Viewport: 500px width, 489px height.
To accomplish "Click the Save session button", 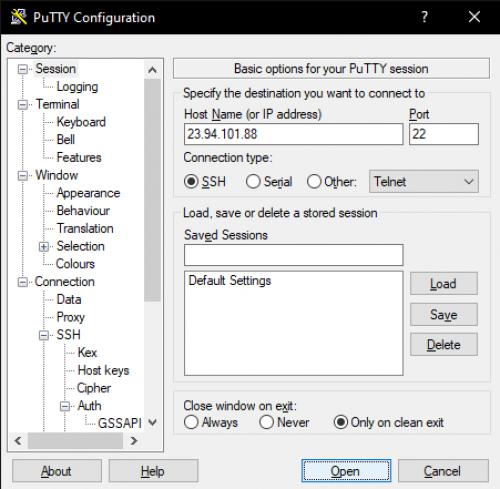I will coord(444,314).
